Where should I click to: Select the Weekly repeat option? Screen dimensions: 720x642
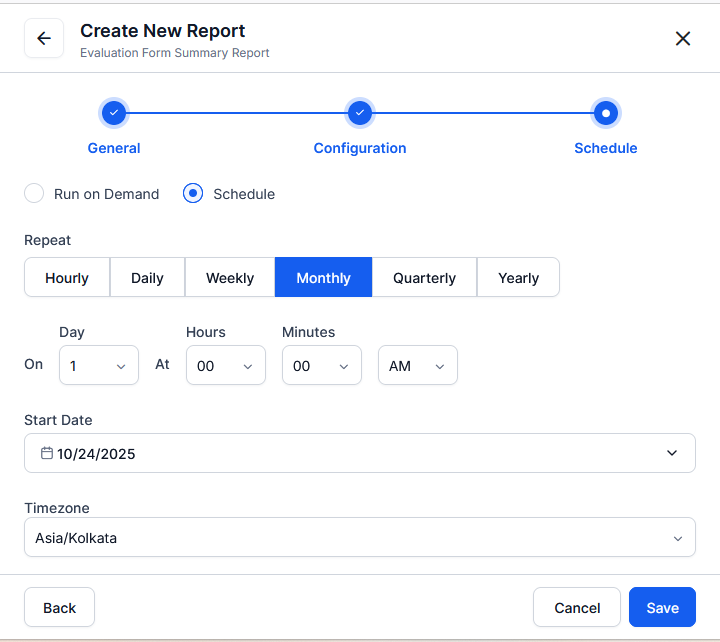tap(230, 278)
